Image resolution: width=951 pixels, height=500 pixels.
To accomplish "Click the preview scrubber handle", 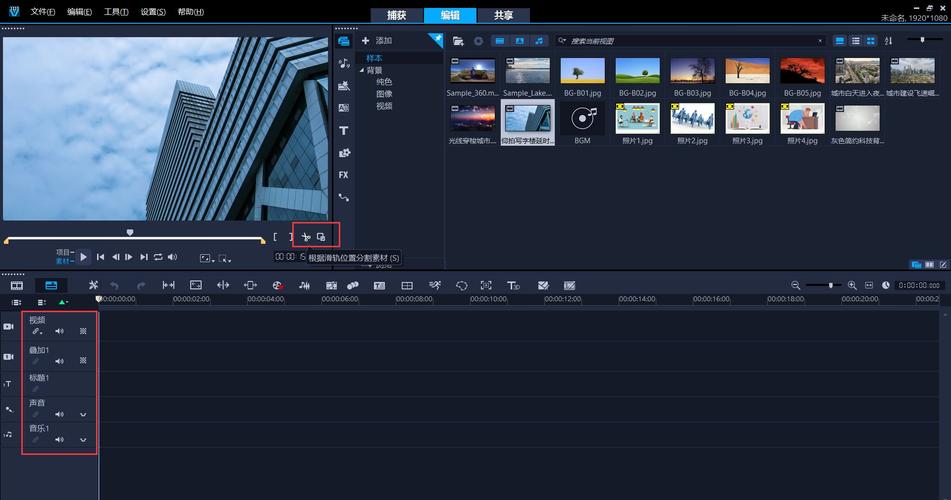I will pos(130,232).
